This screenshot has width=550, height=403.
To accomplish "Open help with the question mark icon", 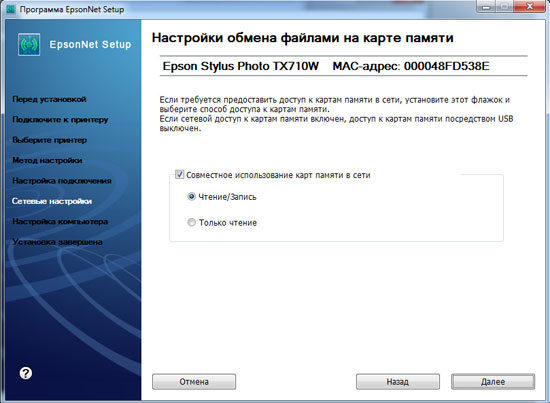I will (26, 373).
